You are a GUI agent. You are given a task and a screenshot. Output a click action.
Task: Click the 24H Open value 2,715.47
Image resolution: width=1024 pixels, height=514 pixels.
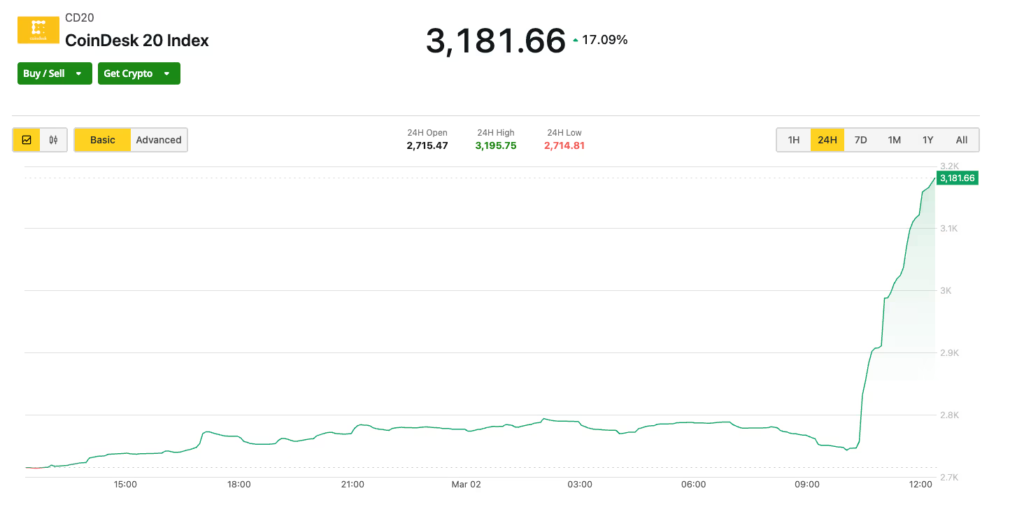pyautogui.click(x=427, y=146)
